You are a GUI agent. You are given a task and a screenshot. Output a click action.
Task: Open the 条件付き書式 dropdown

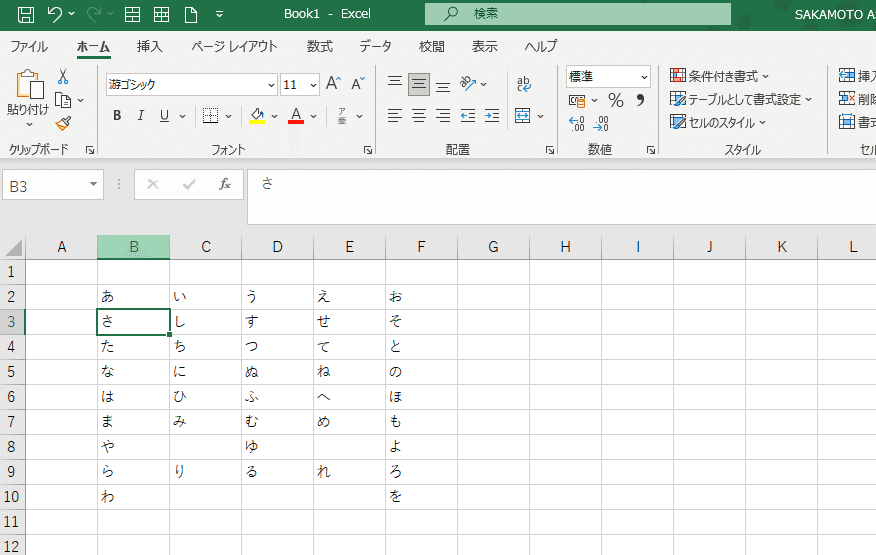pos(720,76)
